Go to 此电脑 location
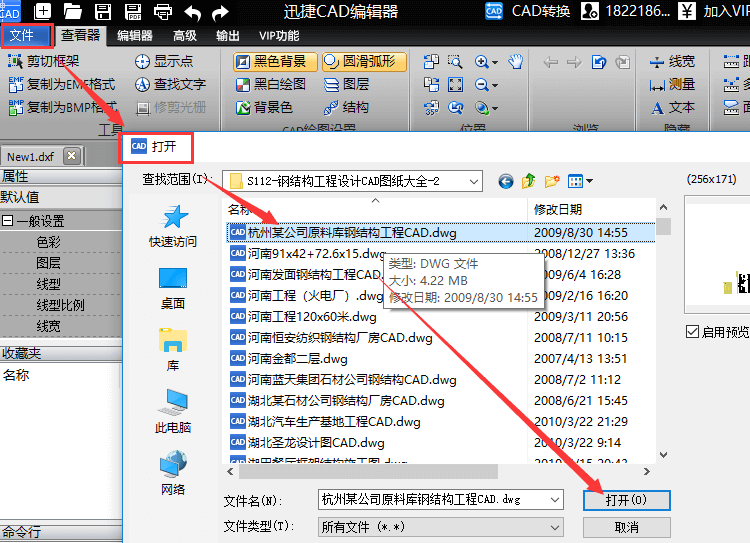 173,412
